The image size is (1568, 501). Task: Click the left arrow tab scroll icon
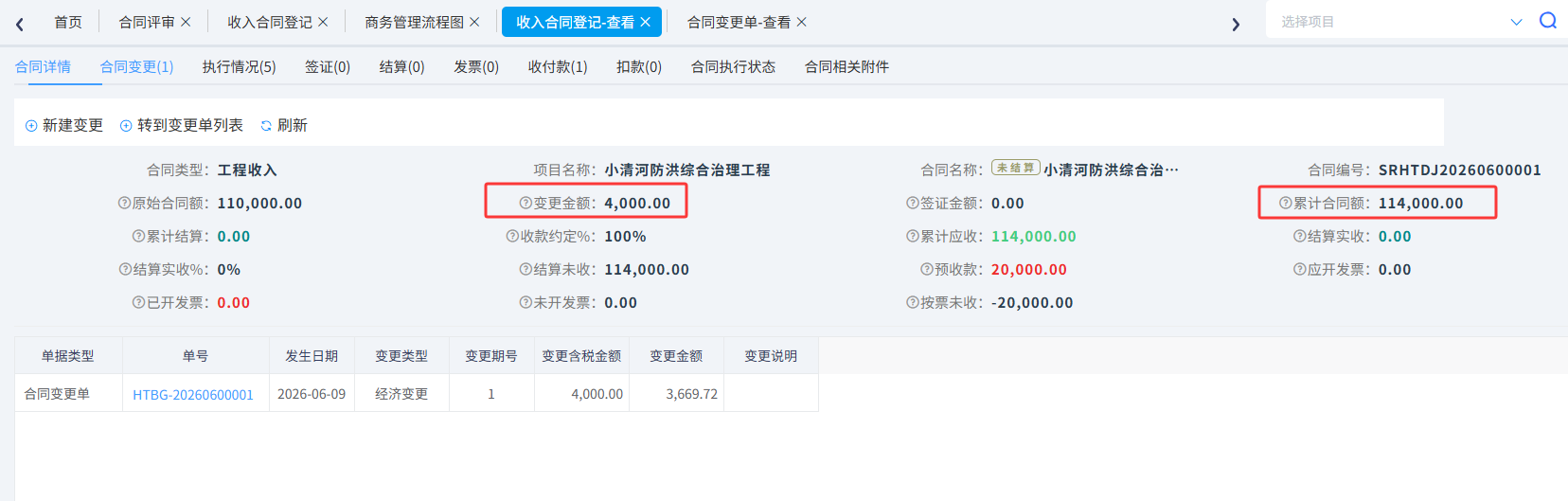pyautogui.click(x=19, y=24)
